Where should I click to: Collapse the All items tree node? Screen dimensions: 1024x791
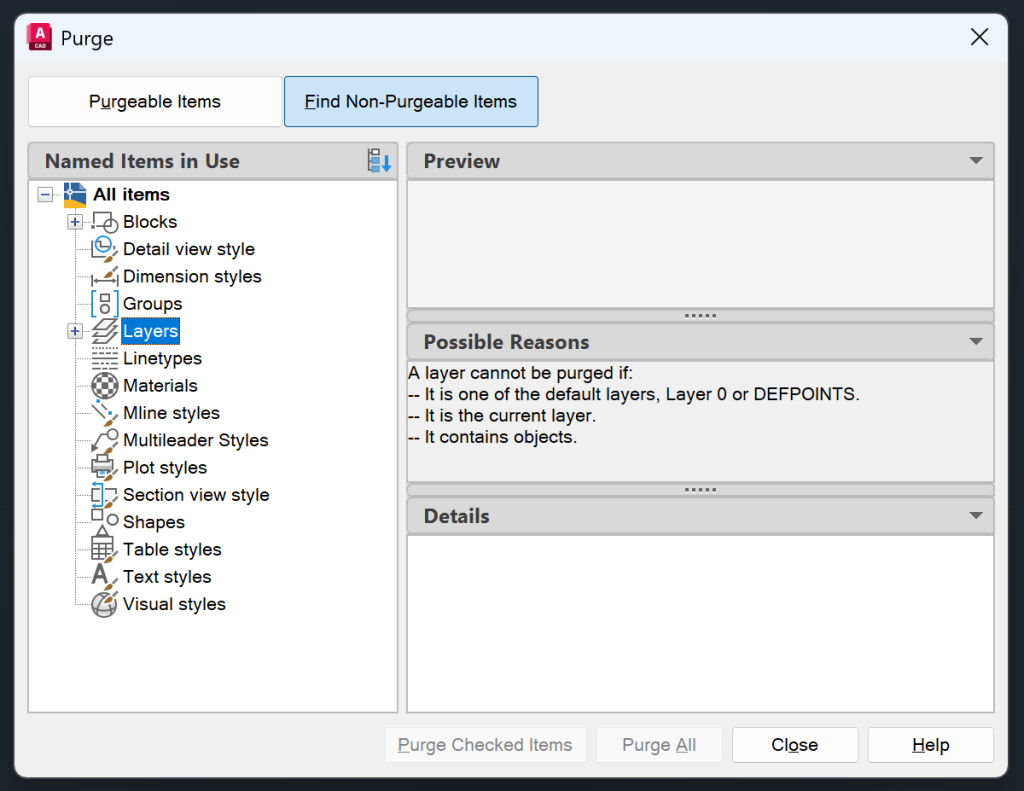point(44,194)
